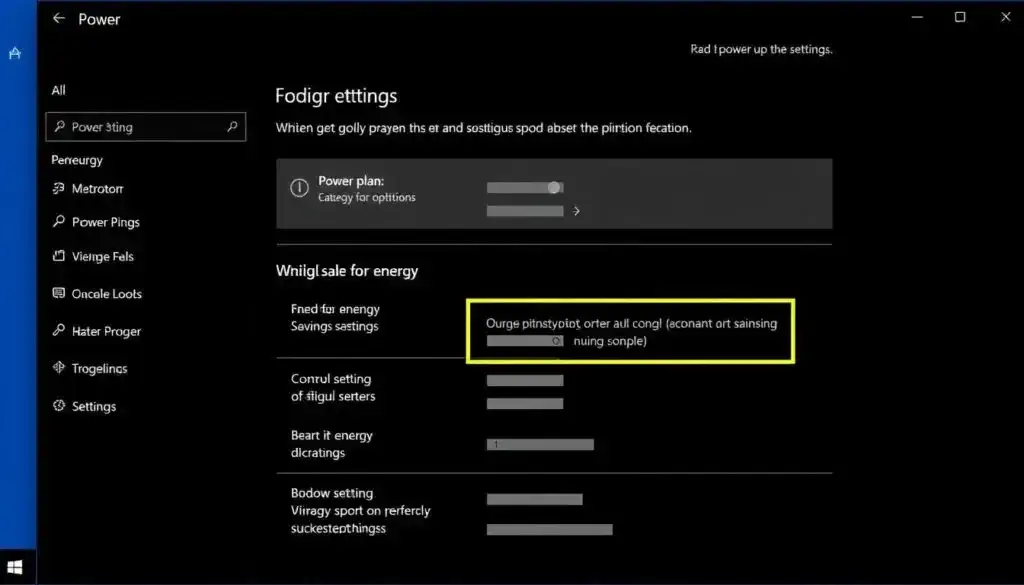Click the Metrotorr sidebar icon

(x=57, y=188)
